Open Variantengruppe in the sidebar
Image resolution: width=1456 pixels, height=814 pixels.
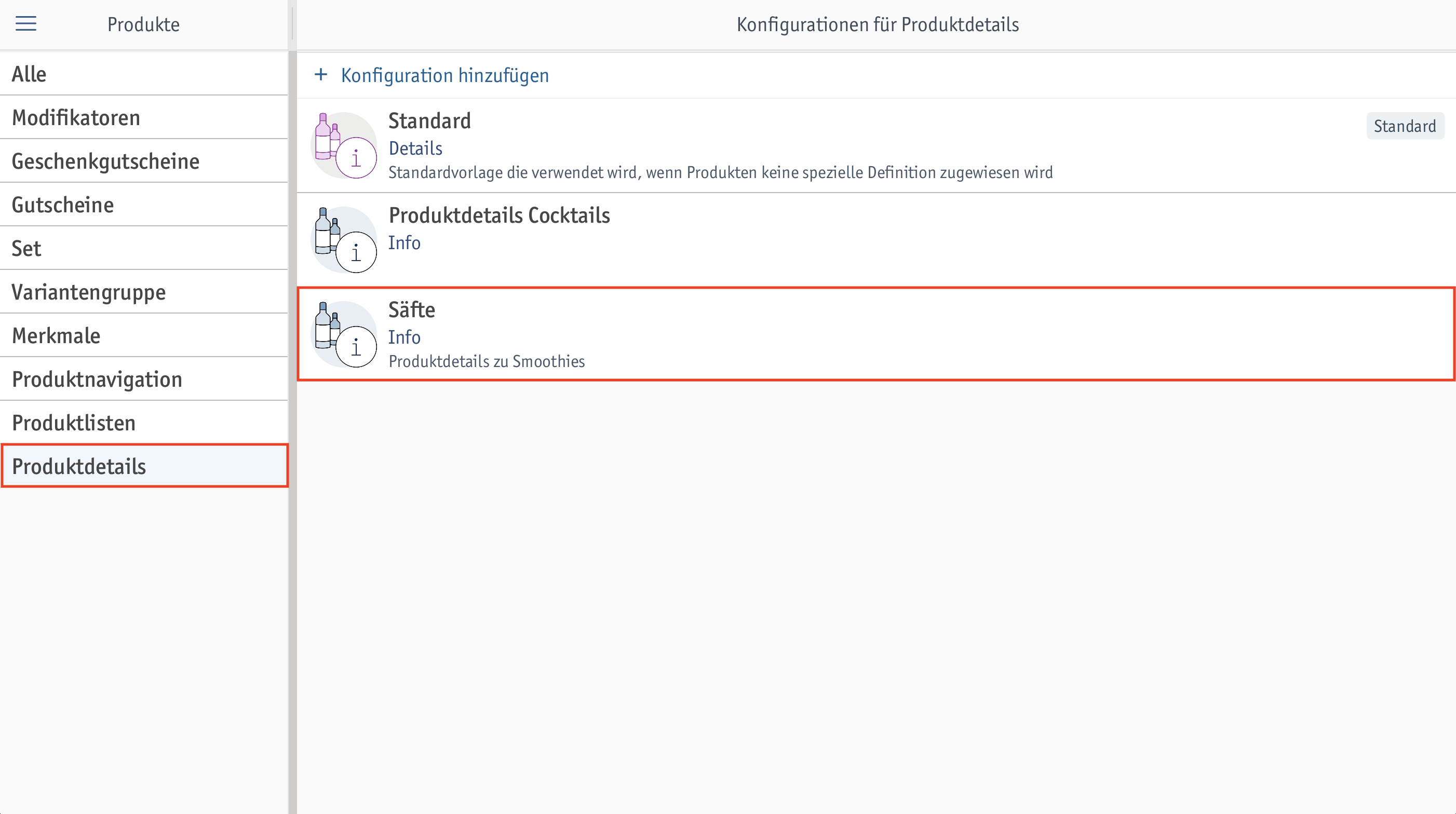pyautogui.click(x=144, y=292)
